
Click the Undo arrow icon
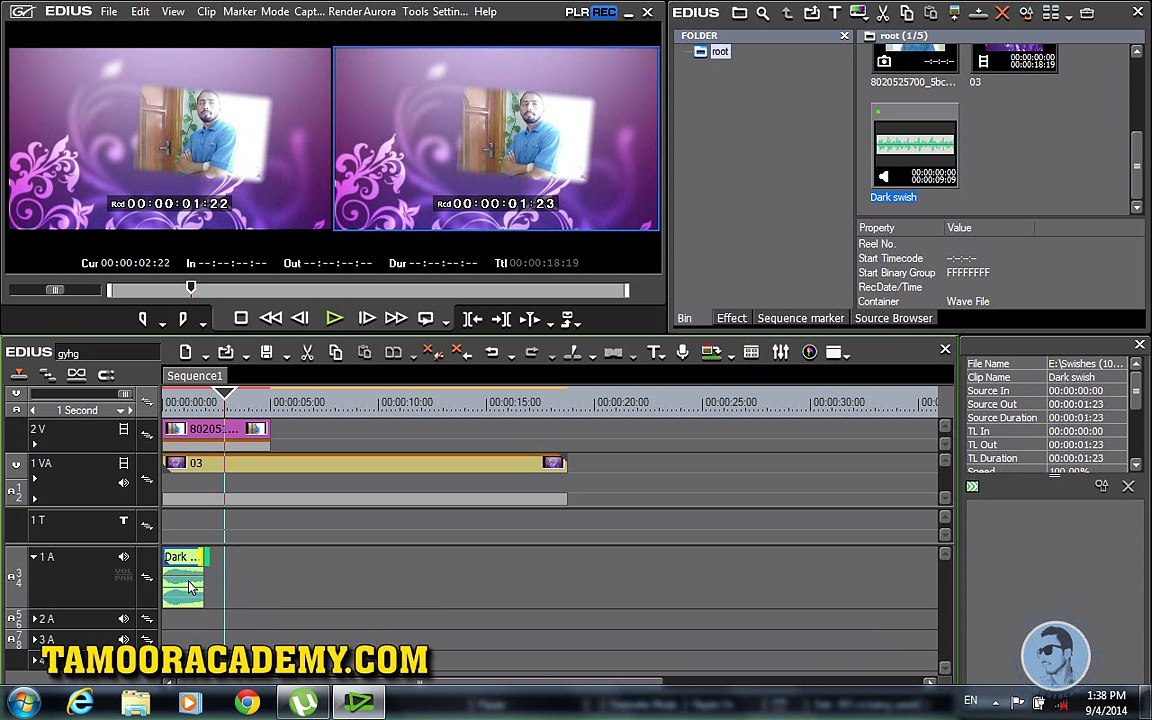pyautogui.click(x=492, y=353)
